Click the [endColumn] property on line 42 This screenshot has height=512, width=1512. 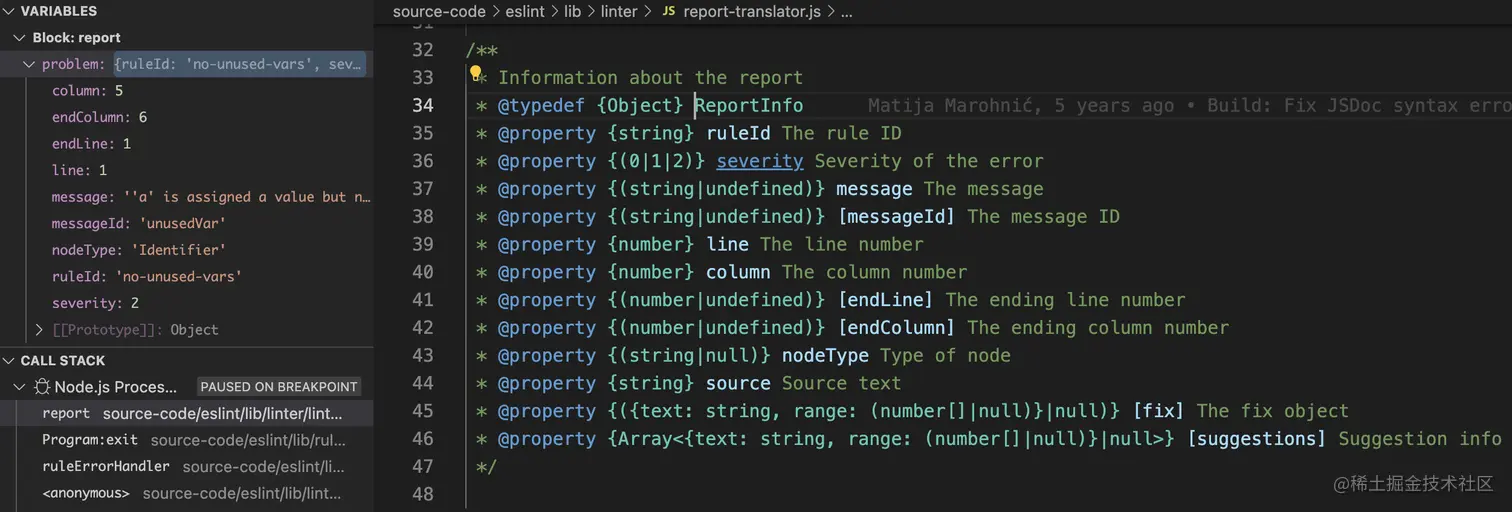pyautogui.click(x=896, y=328)
